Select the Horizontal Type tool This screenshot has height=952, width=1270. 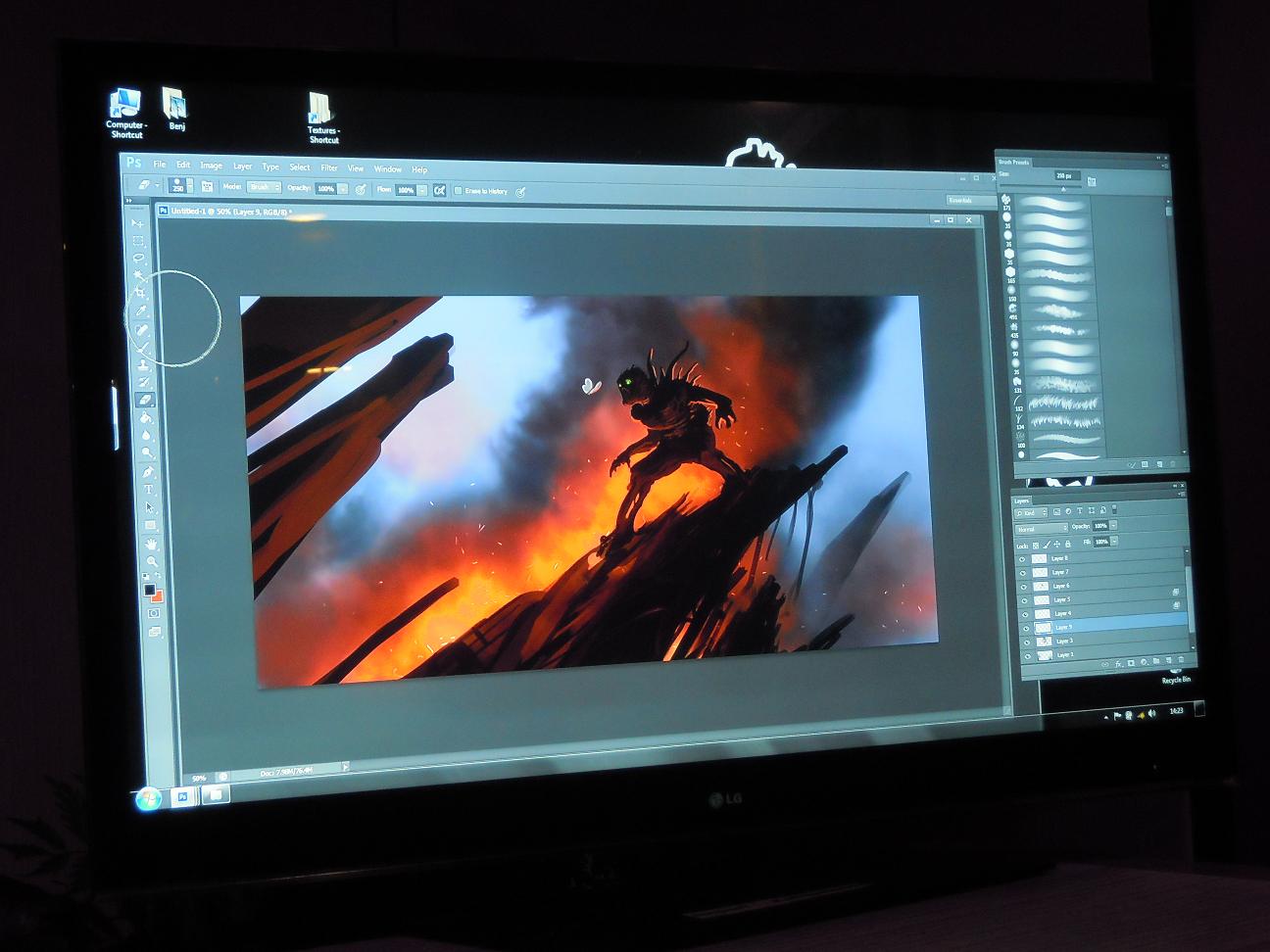(x=149, y=489)
